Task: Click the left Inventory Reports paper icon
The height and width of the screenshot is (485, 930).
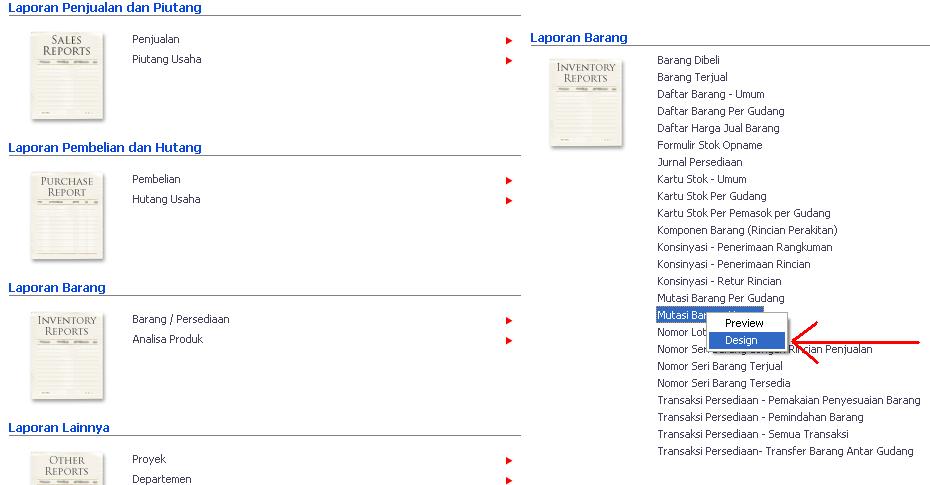Action: [x=67, y=355]
